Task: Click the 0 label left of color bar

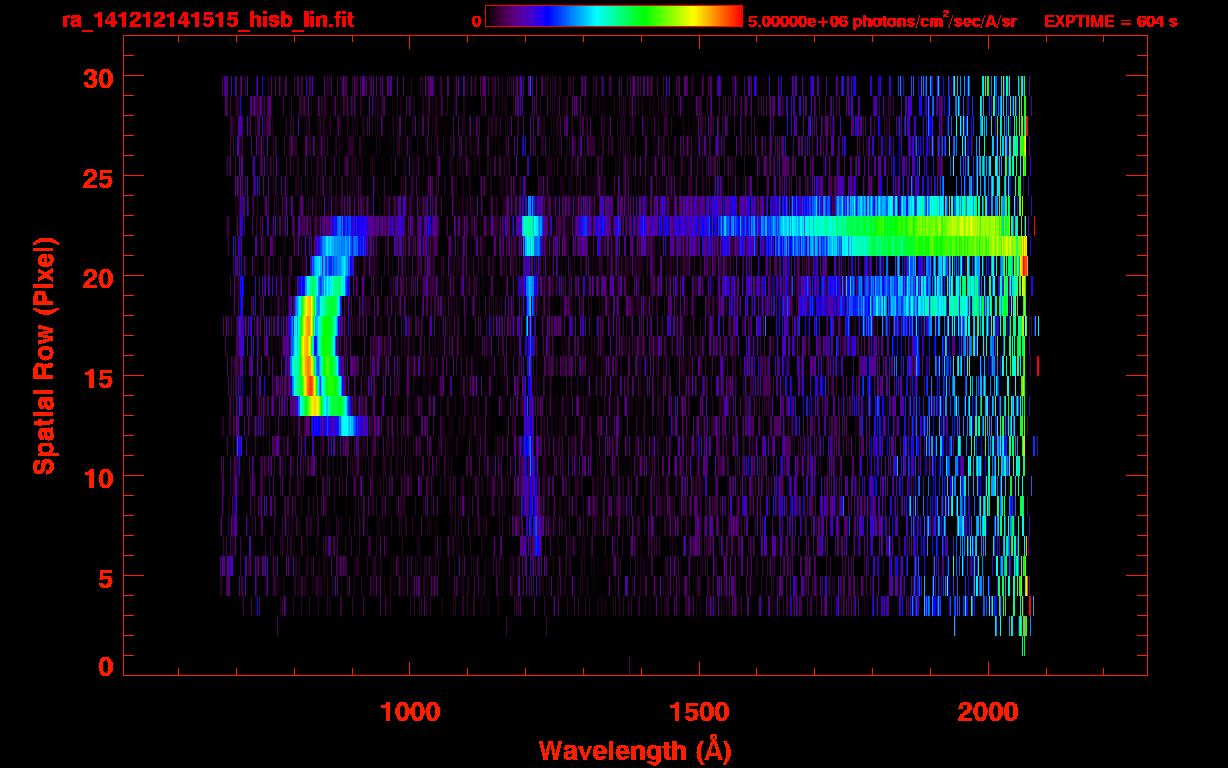Action: [x=476, y=21]
